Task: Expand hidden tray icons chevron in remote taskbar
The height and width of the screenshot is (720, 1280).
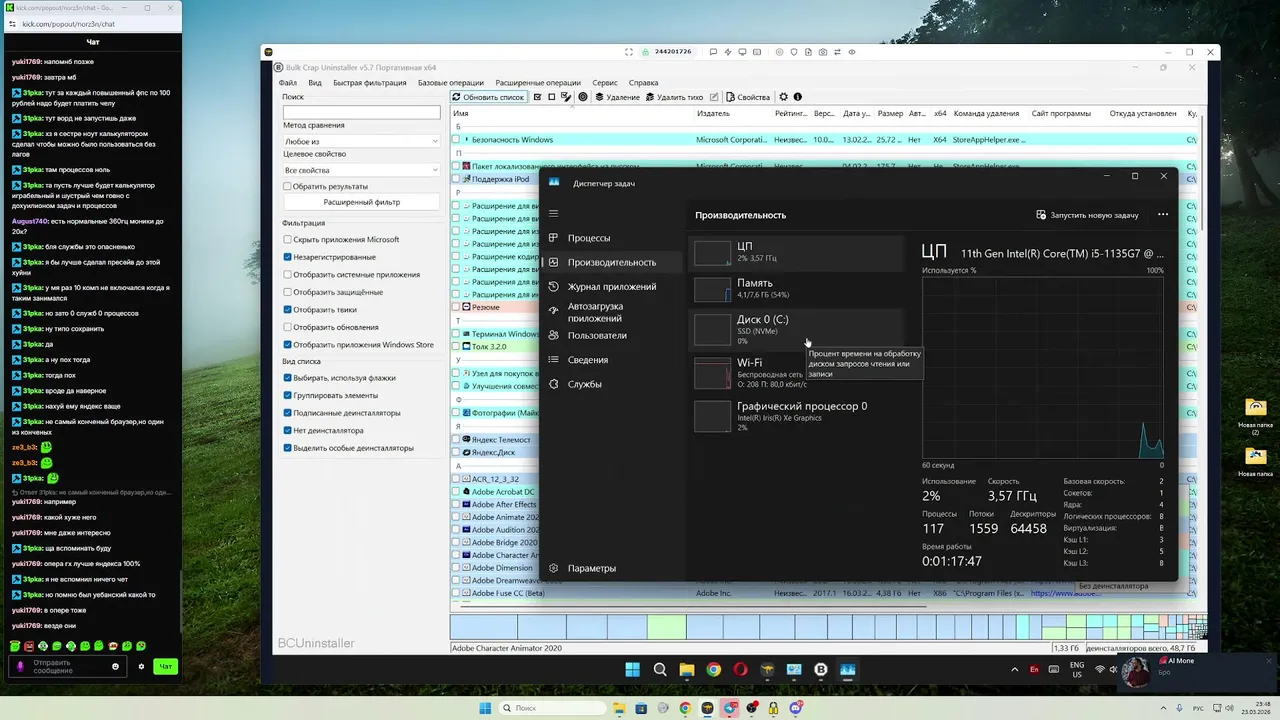Action: click(1014, 669)
